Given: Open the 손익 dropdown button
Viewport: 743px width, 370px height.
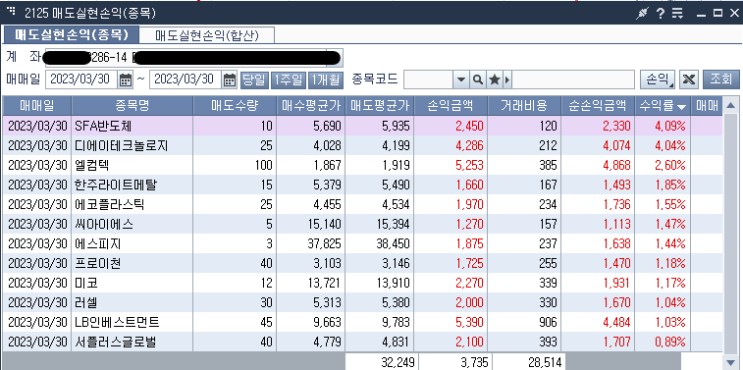Looking at the screenshot, I should click(658, 80).
